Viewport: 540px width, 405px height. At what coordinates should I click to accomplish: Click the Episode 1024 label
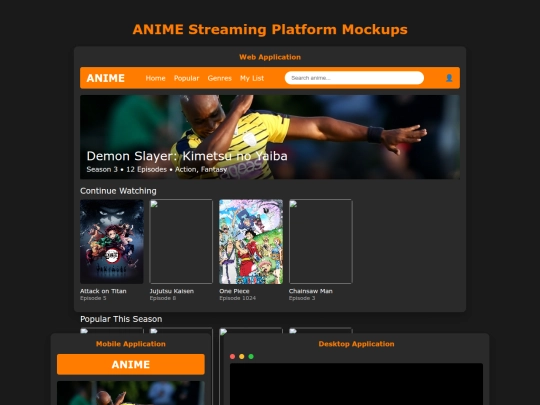click(238, 298)
